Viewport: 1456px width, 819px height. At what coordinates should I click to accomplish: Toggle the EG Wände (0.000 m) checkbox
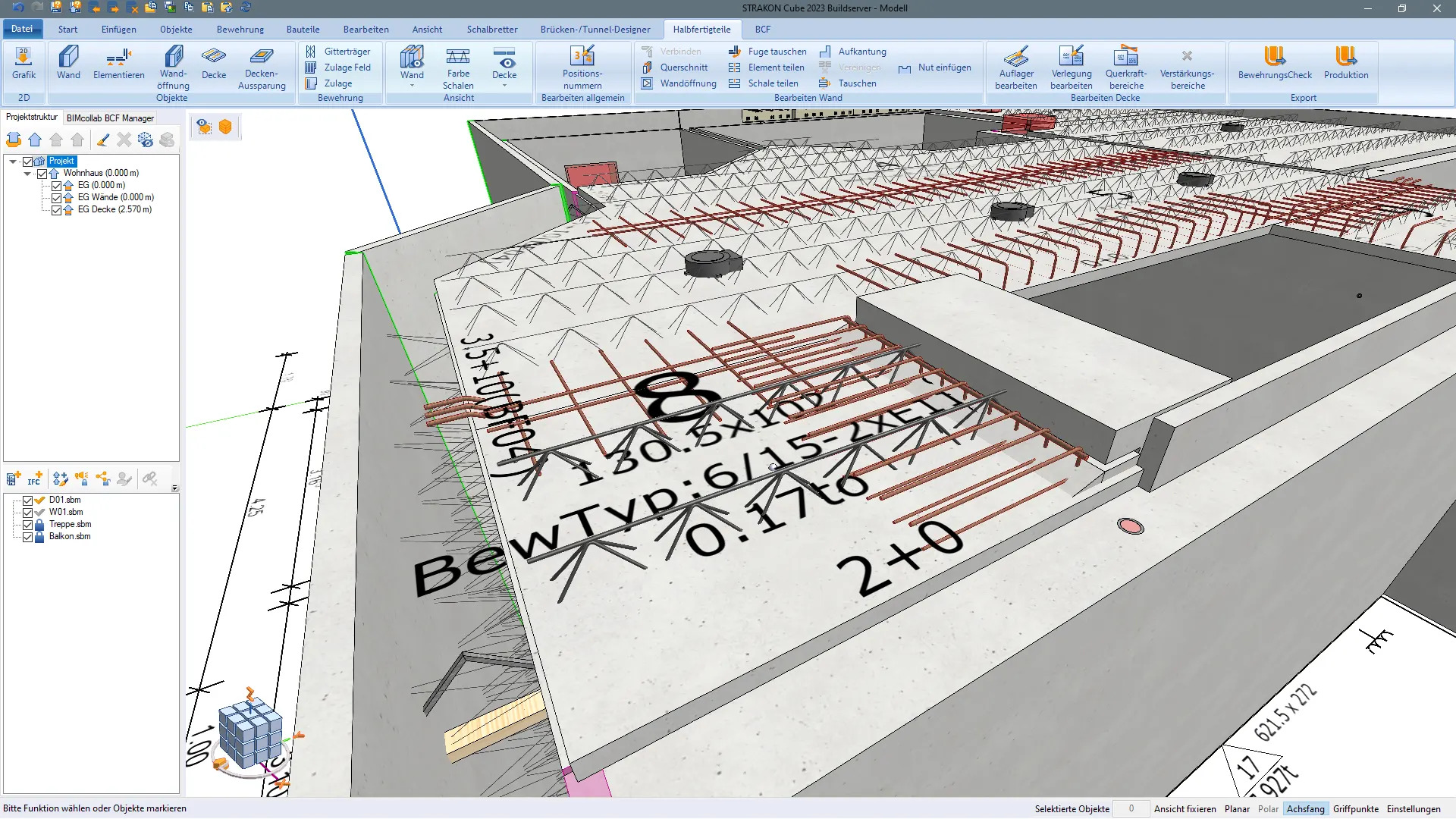click(56, 198)
